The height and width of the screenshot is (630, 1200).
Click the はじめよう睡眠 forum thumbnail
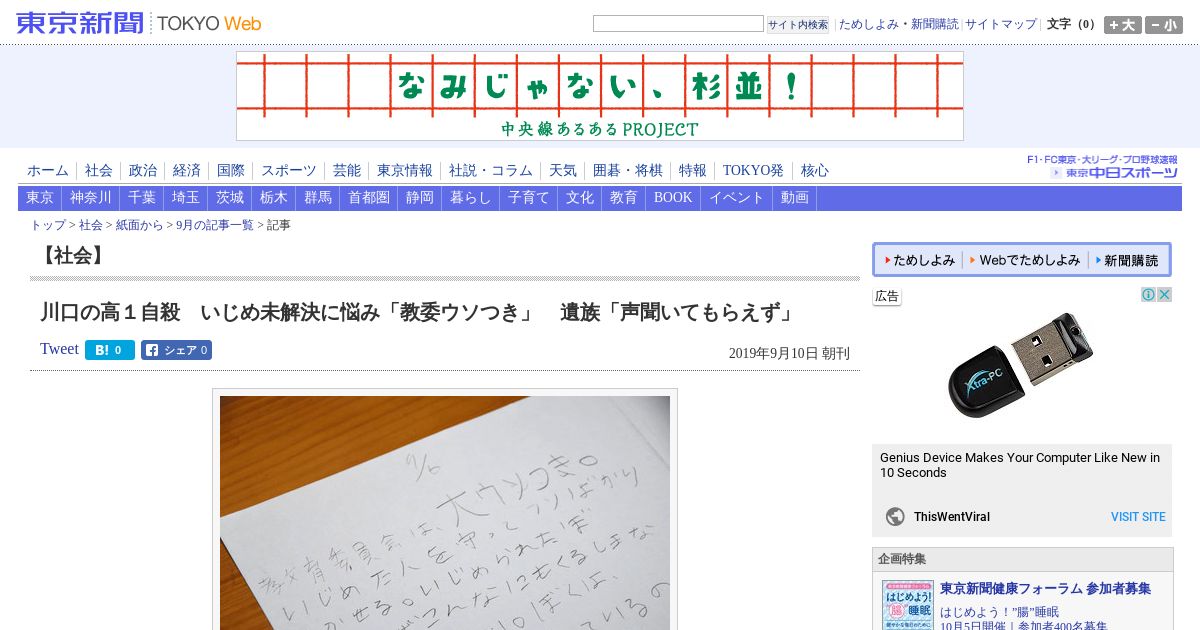(908, 606)
